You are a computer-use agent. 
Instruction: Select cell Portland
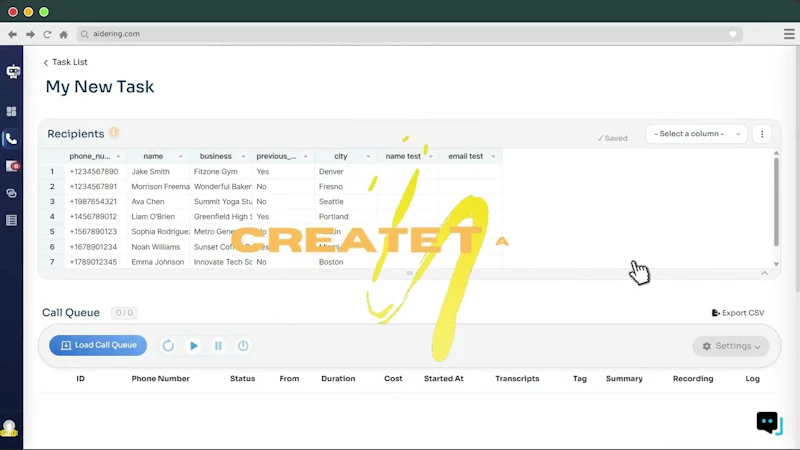[x=346, y=216]
